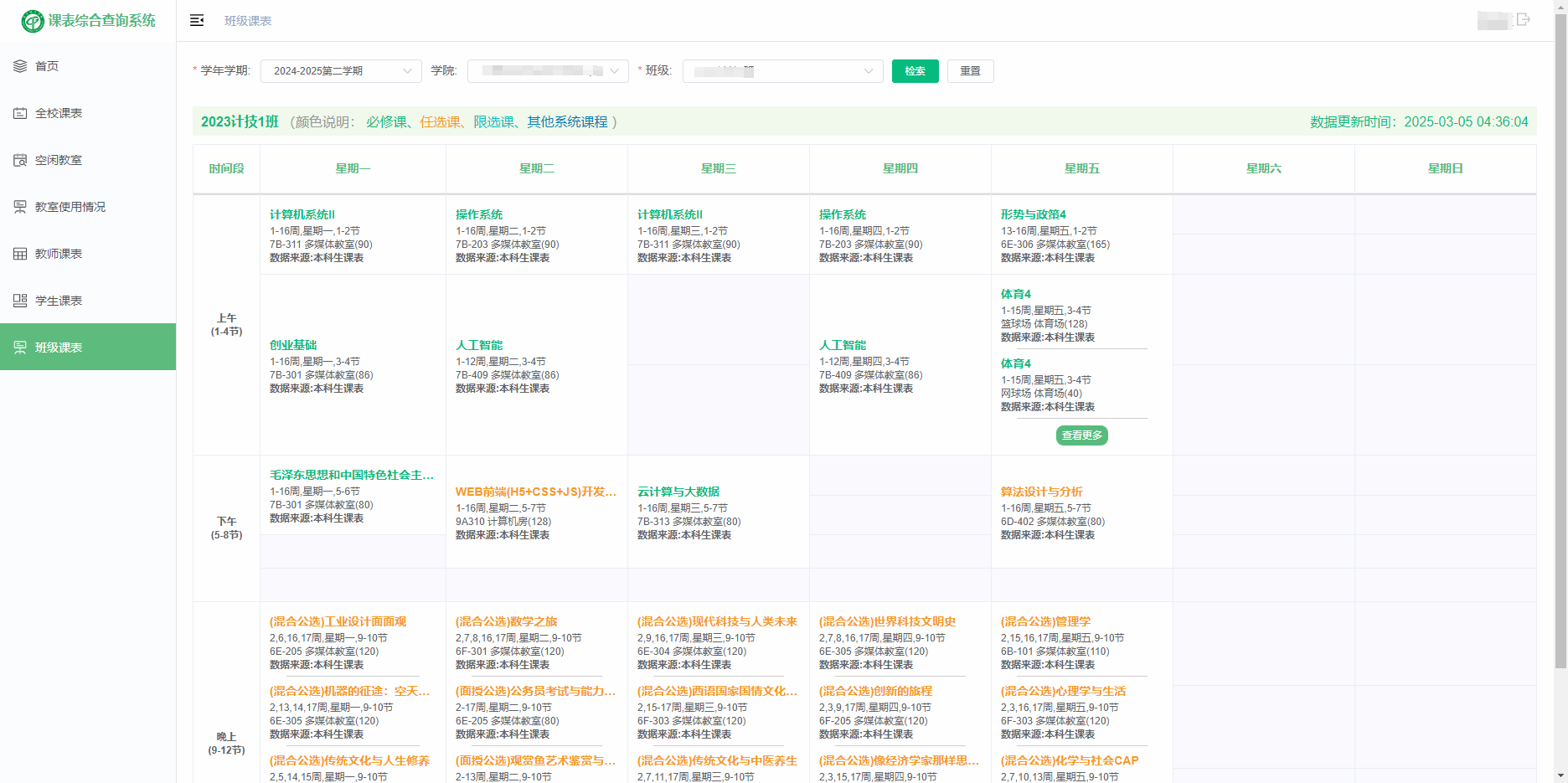
Task: Open the 首页 menu item
Action: [88, 66]
